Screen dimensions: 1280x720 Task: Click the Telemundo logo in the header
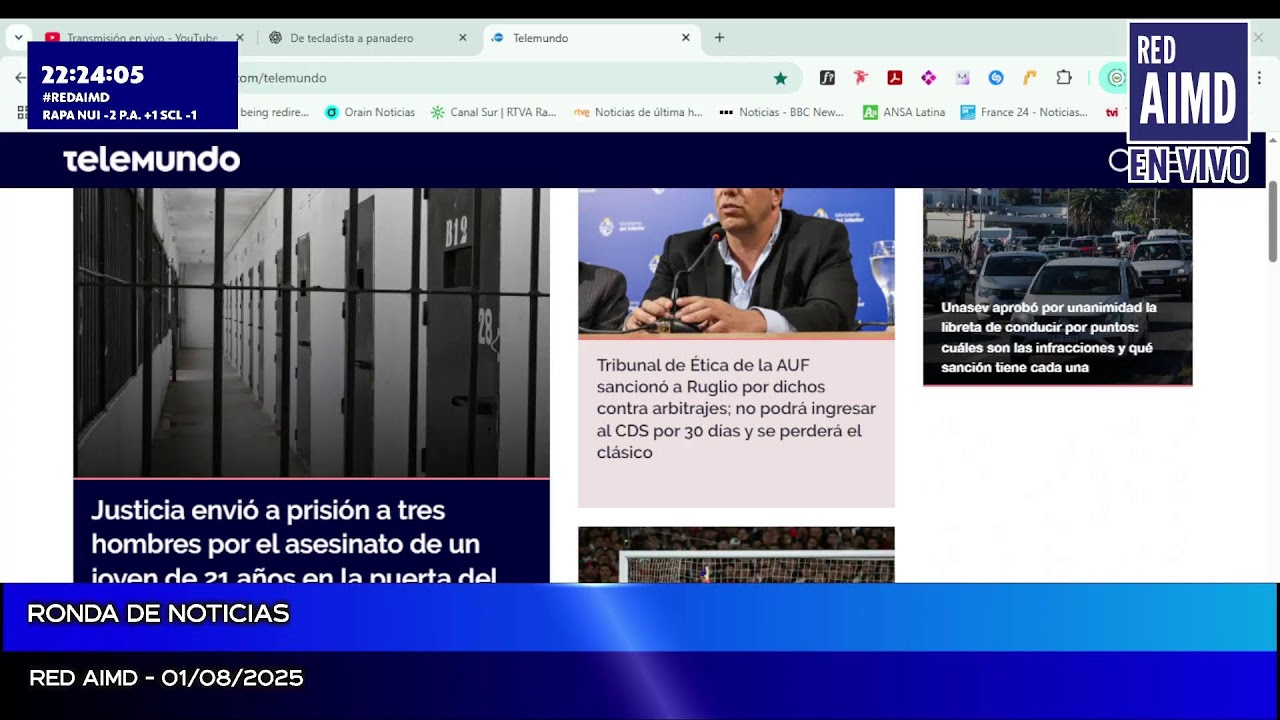152,160
